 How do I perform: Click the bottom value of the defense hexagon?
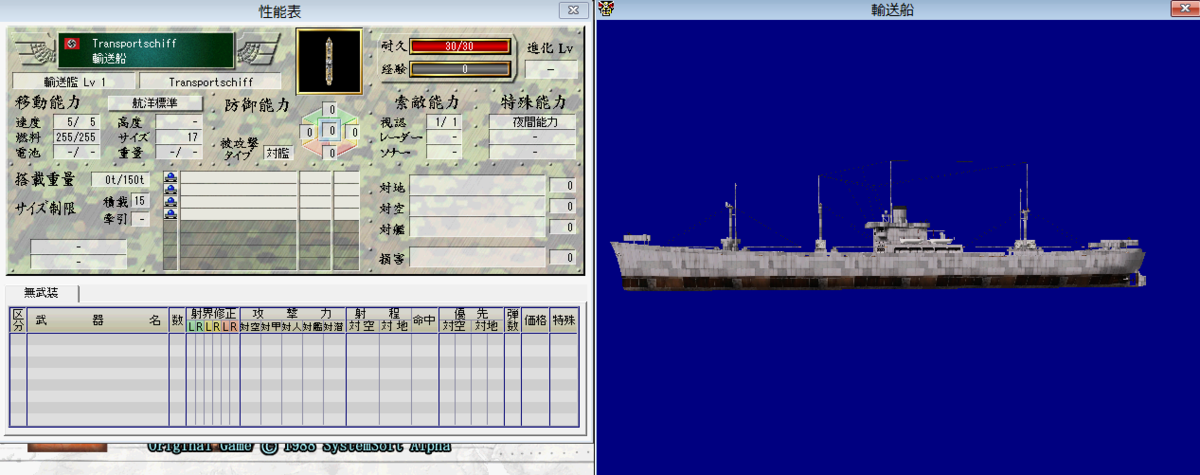click(x=331, y=153)
